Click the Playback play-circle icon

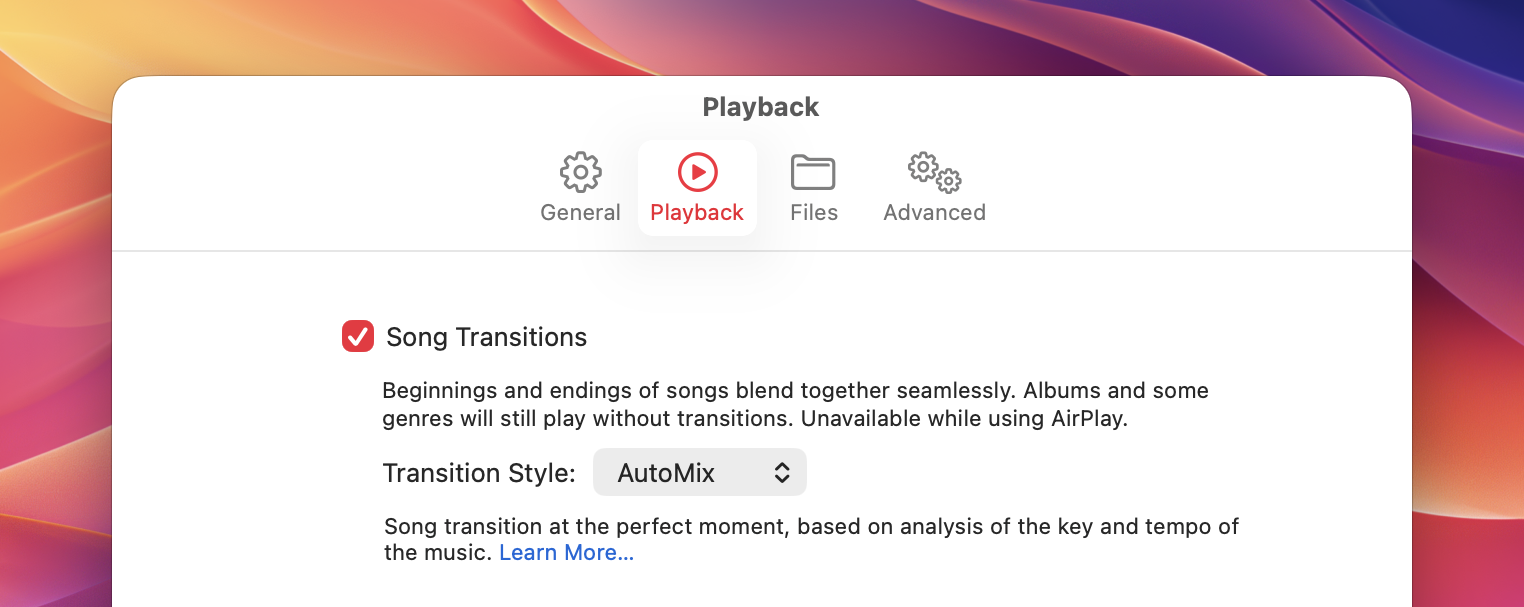pyautogui.click(x=697, y=172)
